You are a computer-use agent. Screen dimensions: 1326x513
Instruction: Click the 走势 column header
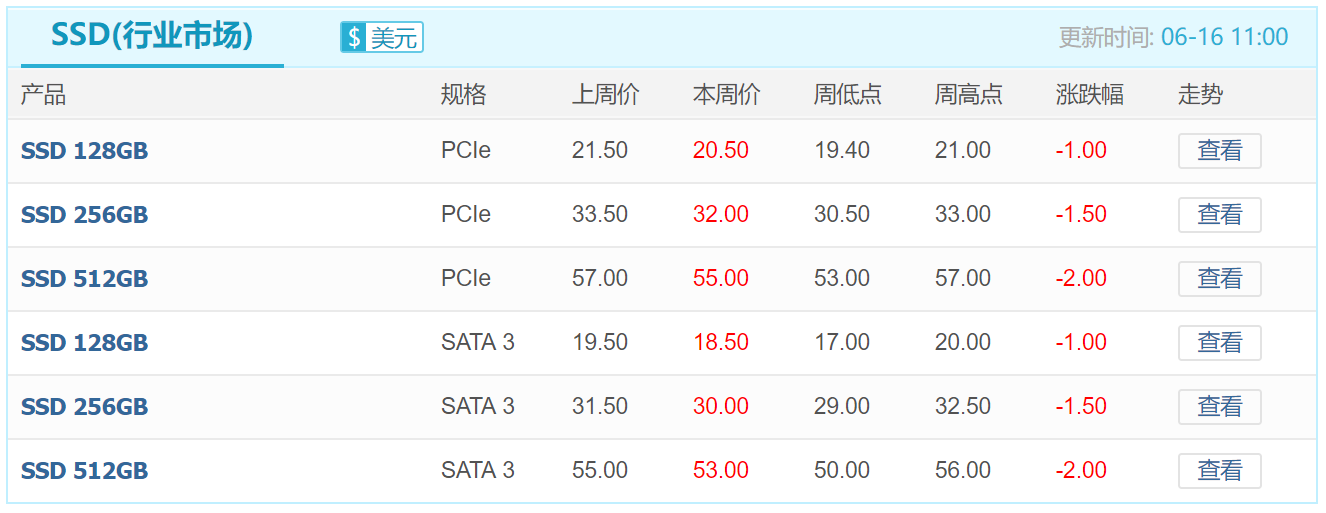(1200, 95)
